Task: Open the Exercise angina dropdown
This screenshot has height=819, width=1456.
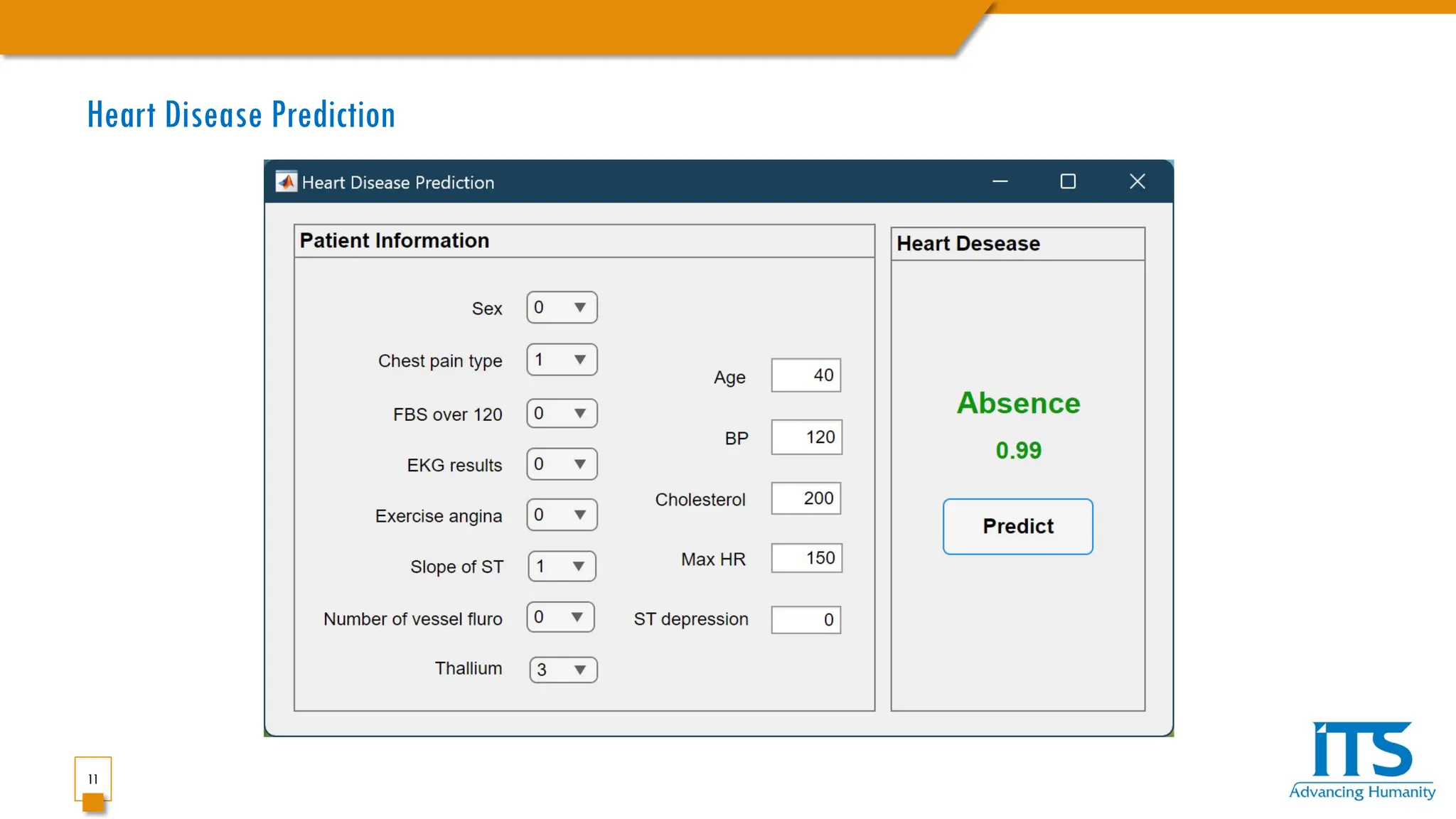Action: click(562, 515)
